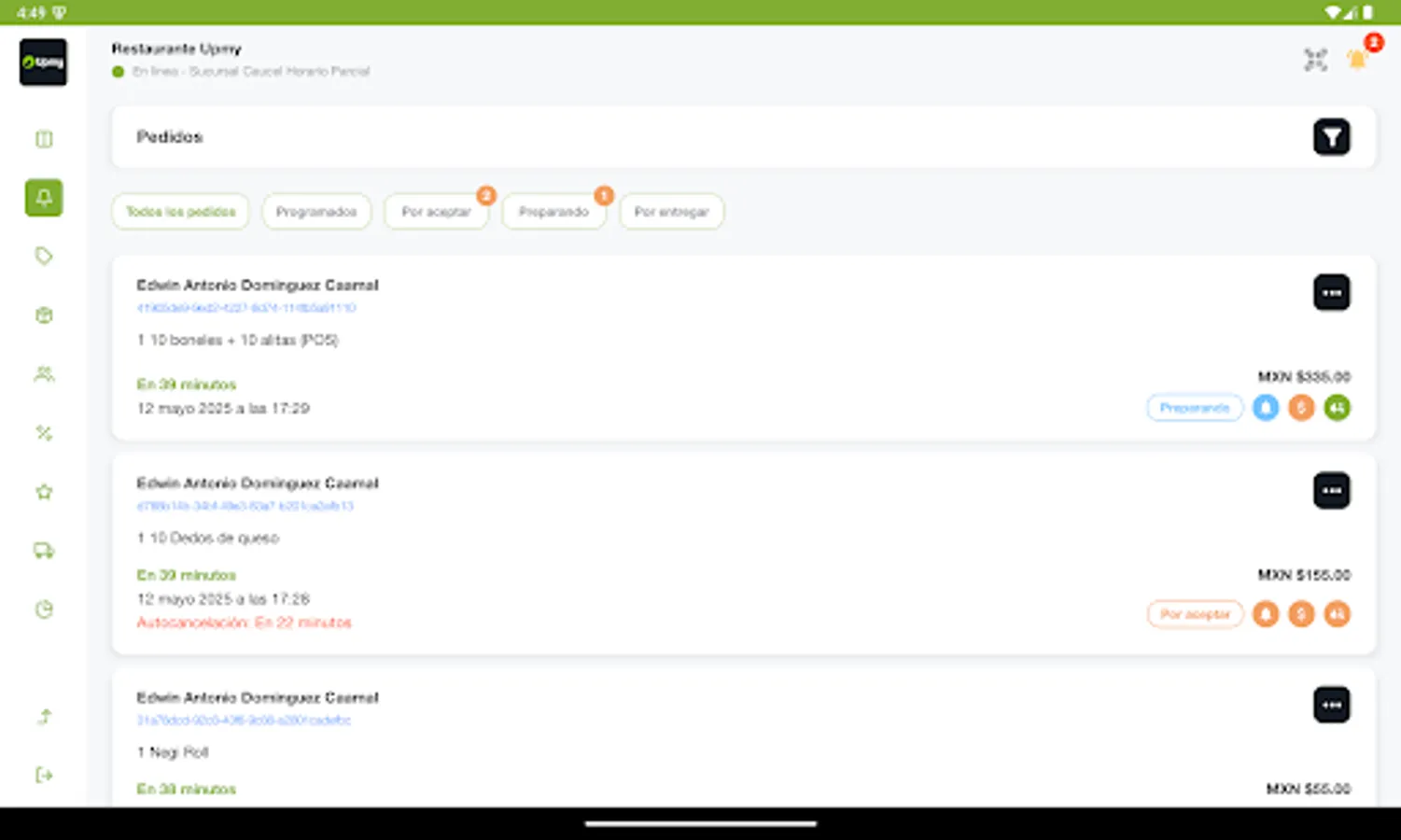This screenshot has width=1401, height=840.
Task: Switch to the Programados filter tab
Action: pyautogui.click(x=316, y=212)
